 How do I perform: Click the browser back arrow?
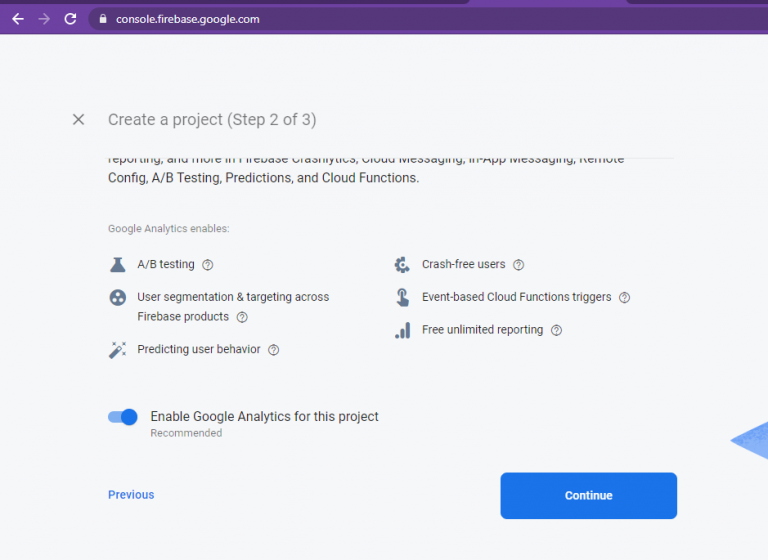(18, 19)
